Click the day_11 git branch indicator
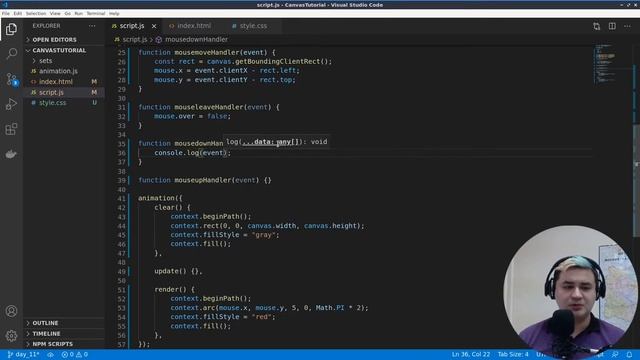This screenshot has height=360, width=640. coord(24,354)
